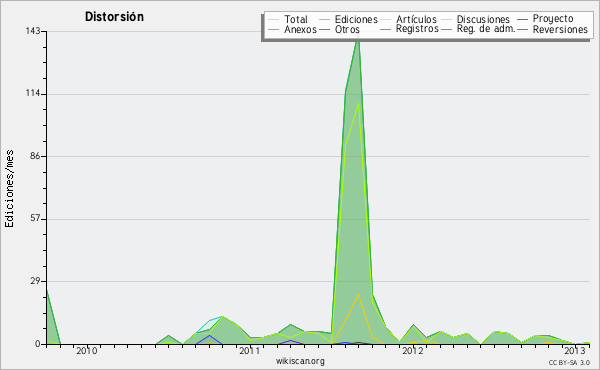600x370 pixels.
Task: Click the Anexos legend label
Action: click(300, 29)
